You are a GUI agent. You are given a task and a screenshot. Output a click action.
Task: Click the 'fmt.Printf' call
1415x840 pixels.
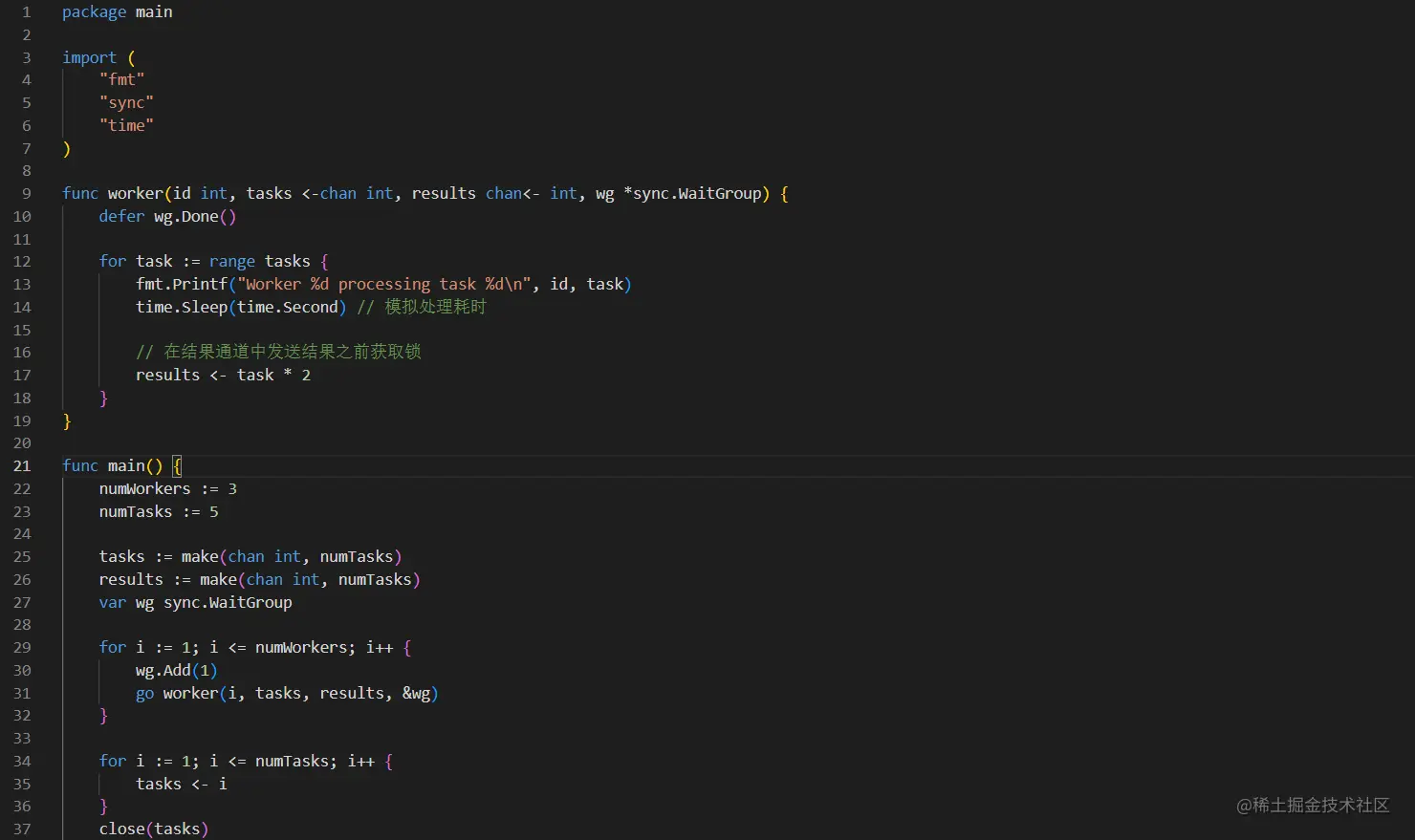(182, 285)
